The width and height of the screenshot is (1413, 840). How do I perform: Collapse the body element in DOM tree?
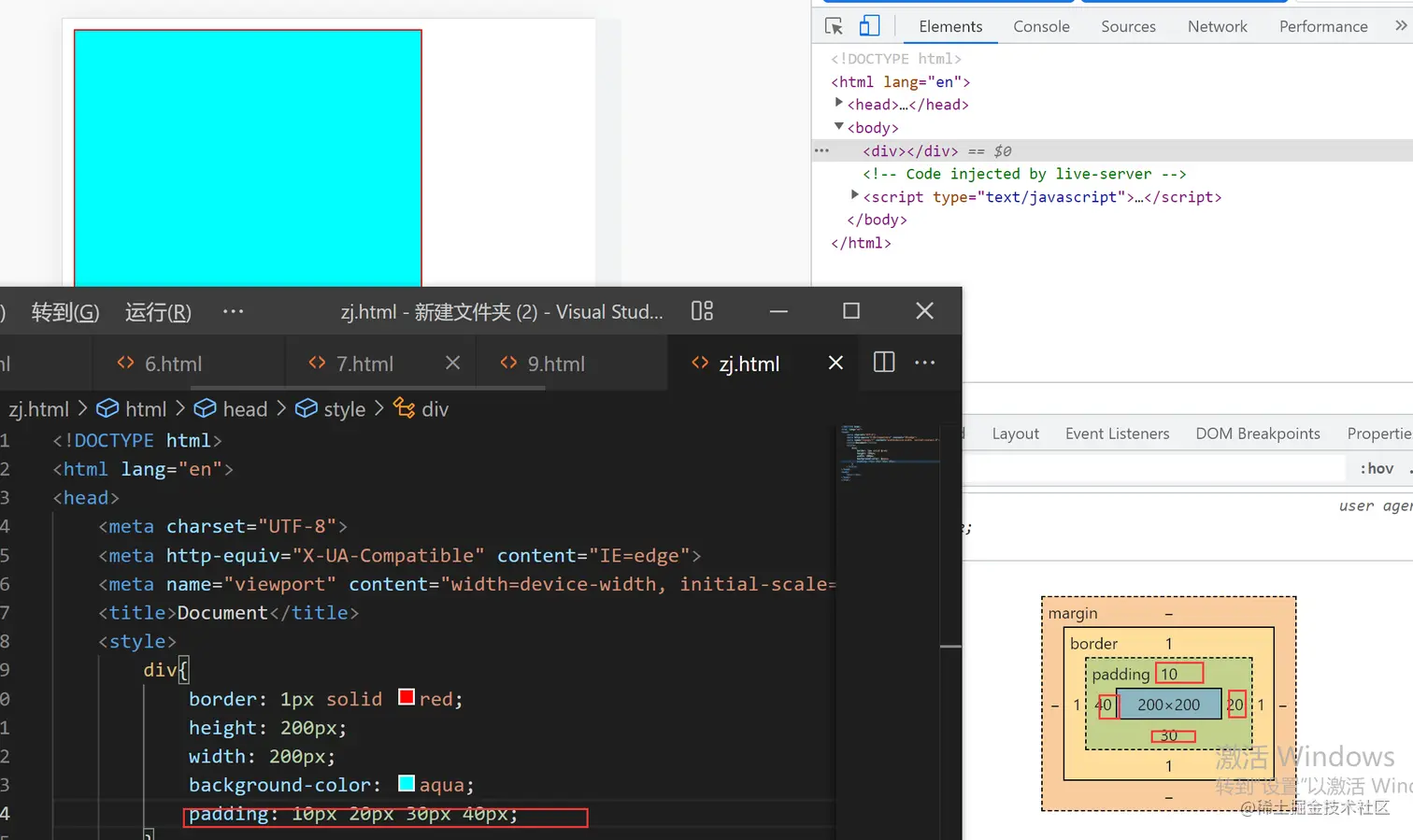838,126
